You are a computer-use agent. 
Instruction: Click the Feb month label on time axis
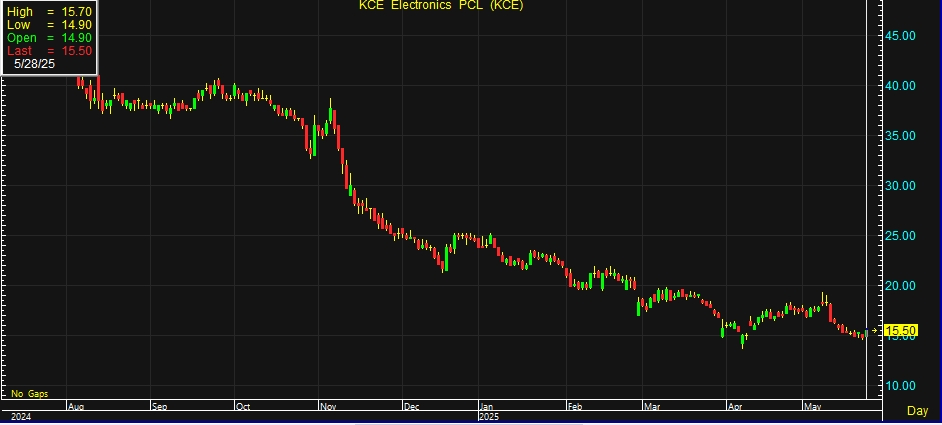point(575,406)
